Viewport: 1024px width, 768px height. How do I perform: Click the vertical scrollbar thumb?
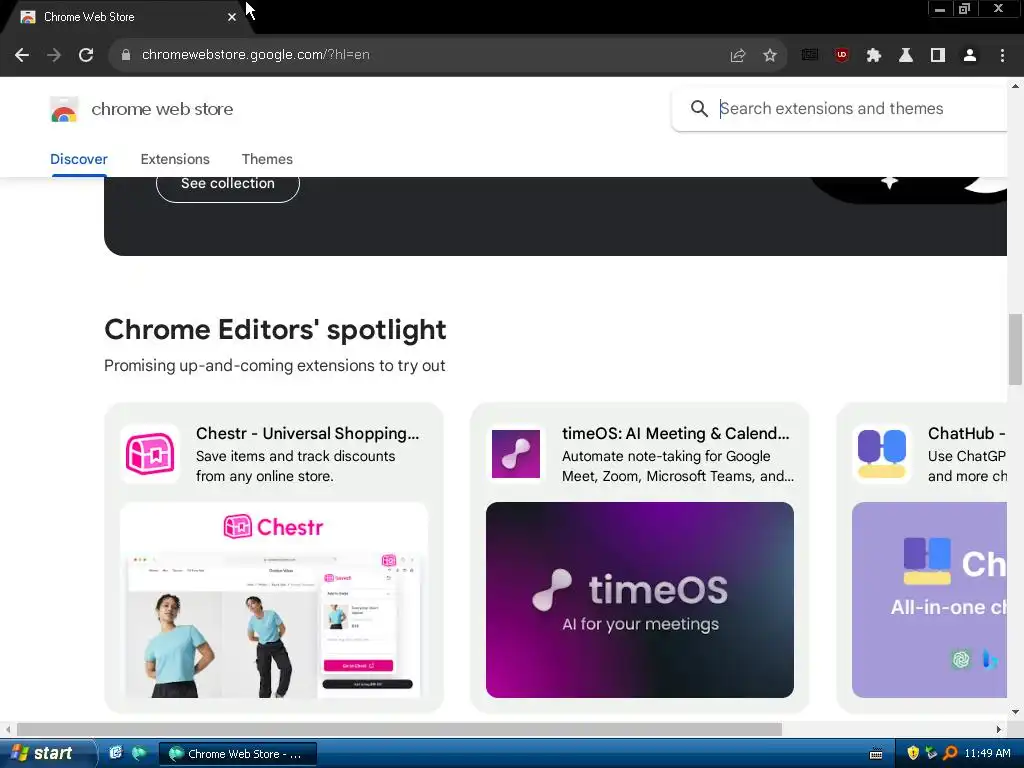(1015, 349)
